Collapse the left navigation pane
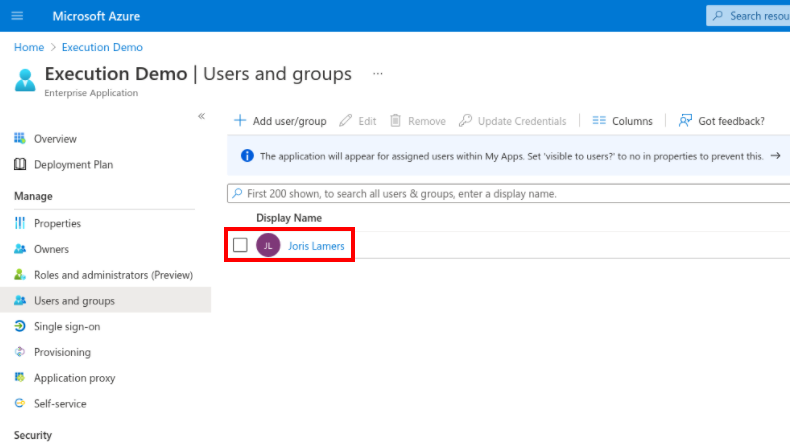 [x=202, y=116]
